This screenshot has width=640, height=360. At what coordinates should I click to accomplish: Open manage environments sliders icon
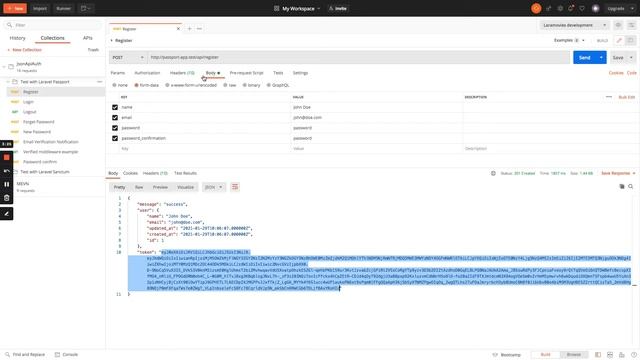pos(631,25)
